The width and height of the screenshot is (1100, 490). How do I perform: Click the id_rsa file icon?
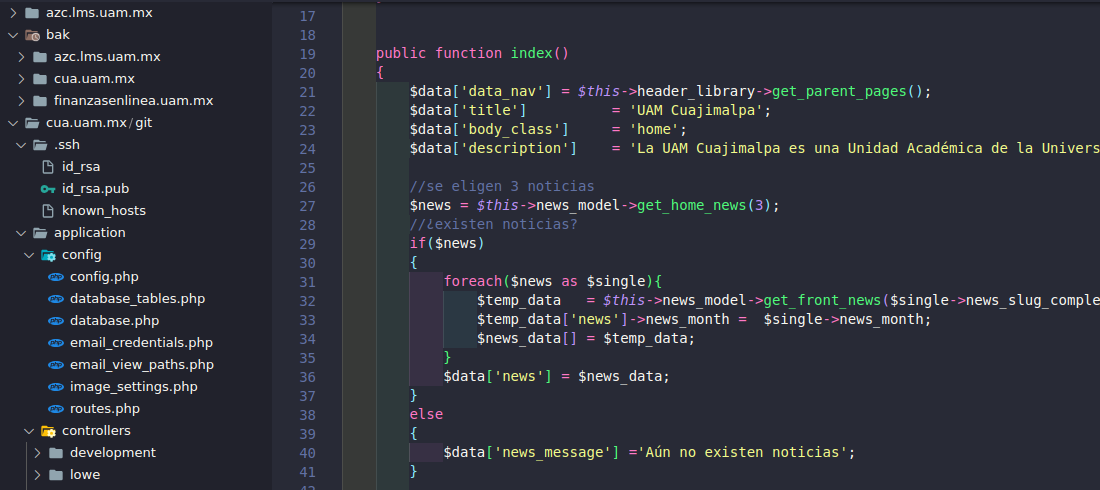(48, 167)
